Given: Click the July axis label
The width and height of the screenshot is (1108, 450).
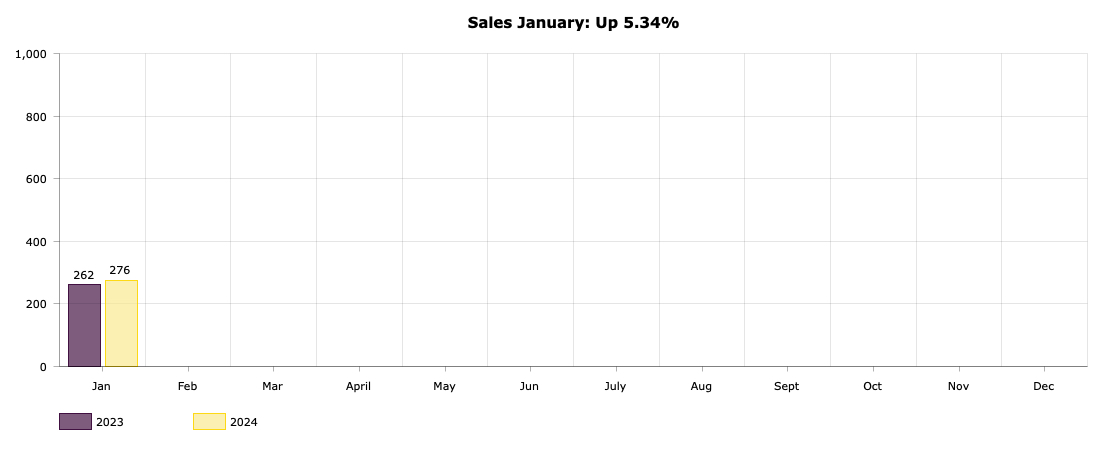Looking at the screenshot, I should point(615,386).
